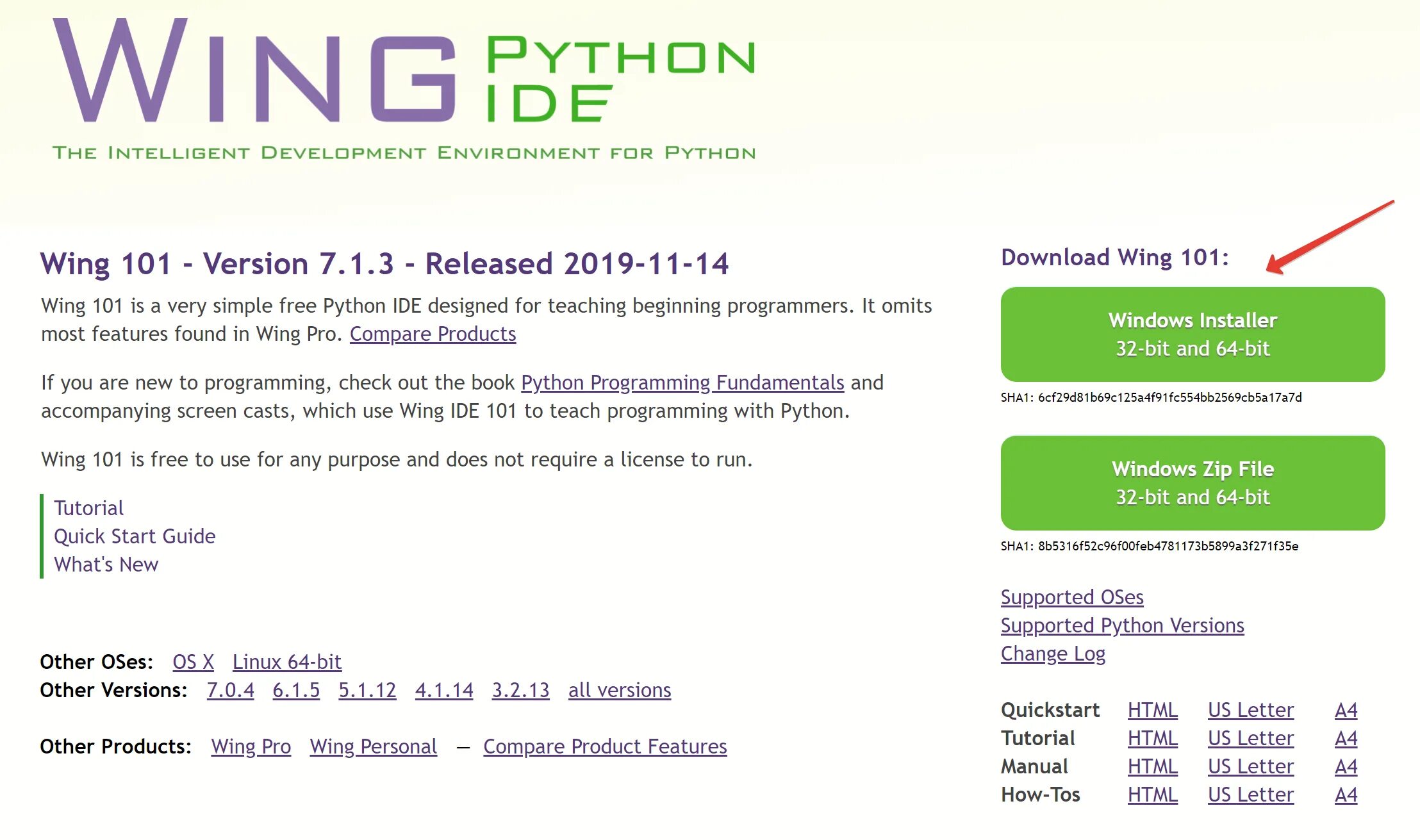Click 'Wing 101 is free to use' sentence
Image resolution: width=1420 pixels, height=840 pixels.
click(x=397, y=459)
